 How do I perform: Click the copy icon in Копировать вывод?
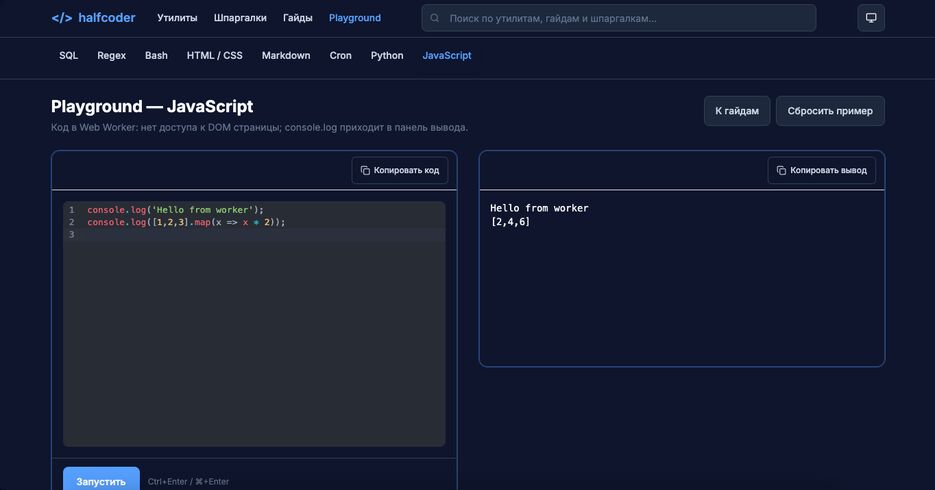click(x=781, y=170)
